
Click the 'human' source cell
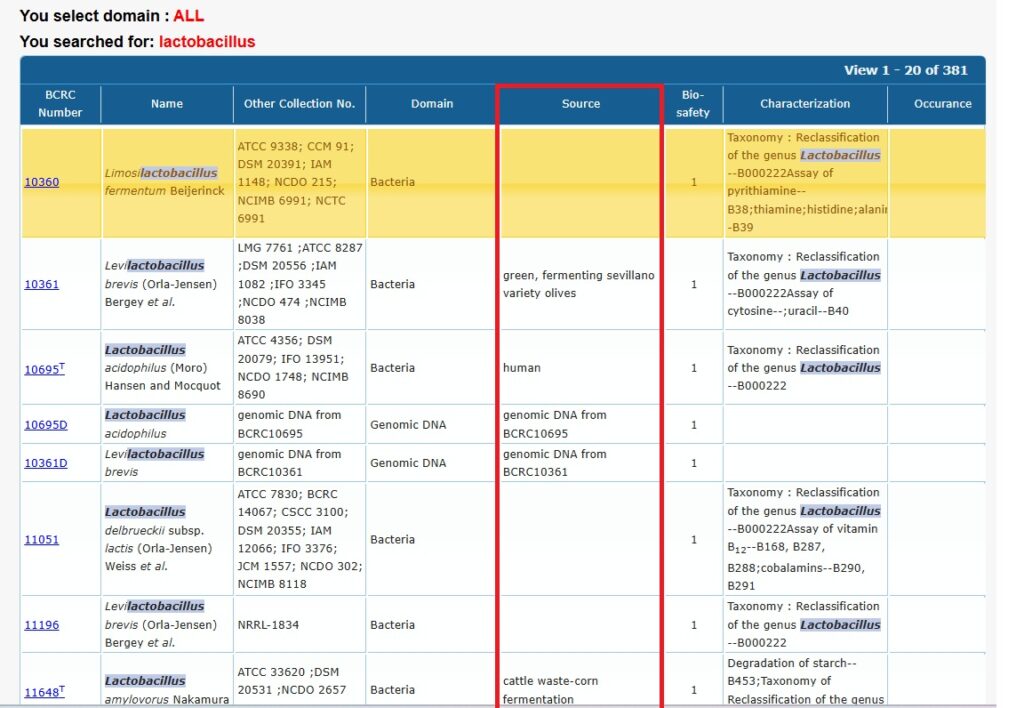[x=522, y=368]
